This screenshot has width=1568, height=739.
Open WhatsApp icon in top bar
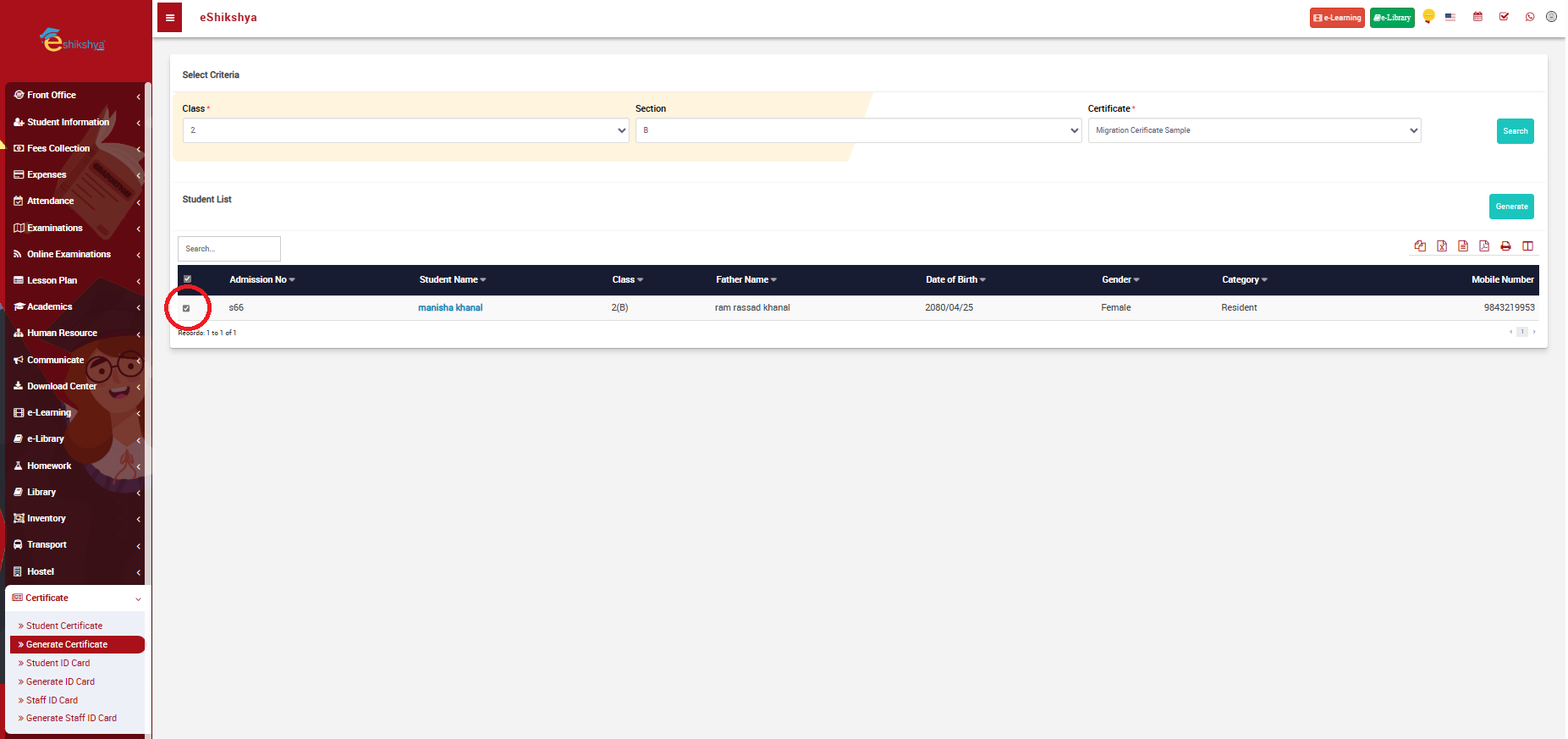point(1530,17)
